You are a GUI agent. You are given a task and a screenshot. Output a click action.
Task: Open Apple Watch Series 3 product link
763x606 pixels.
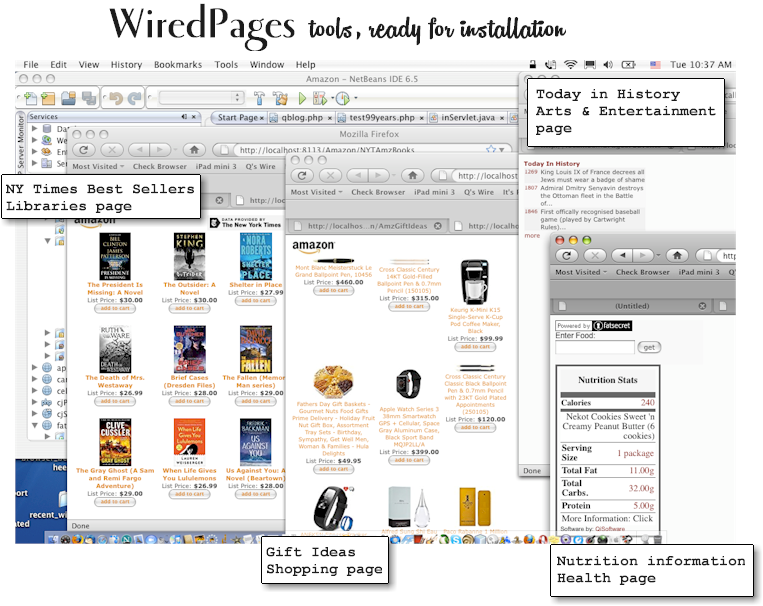coord(409,427)
